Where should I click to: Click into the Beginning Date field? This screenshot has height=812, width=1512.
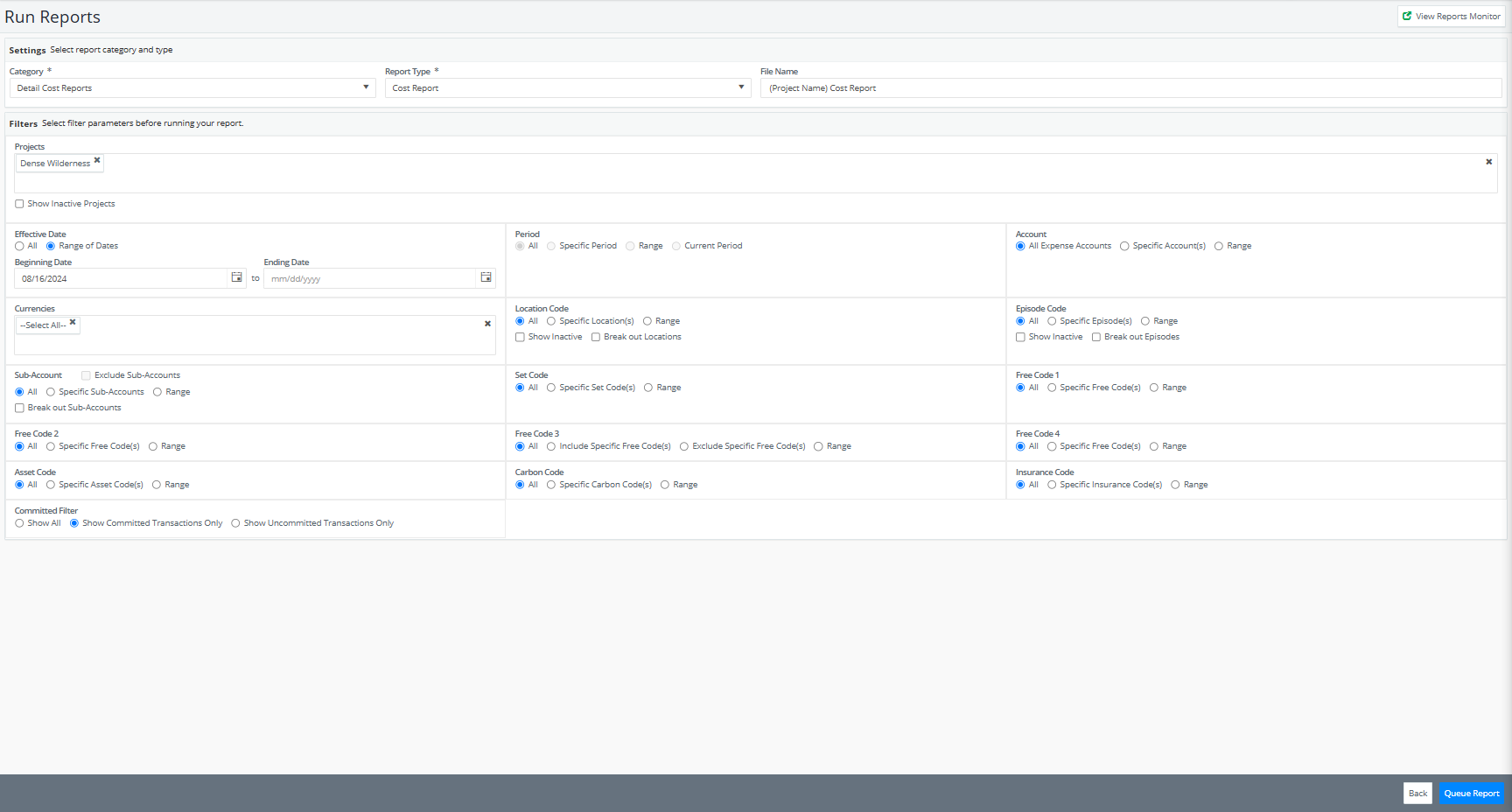click(x=121, y=278)
